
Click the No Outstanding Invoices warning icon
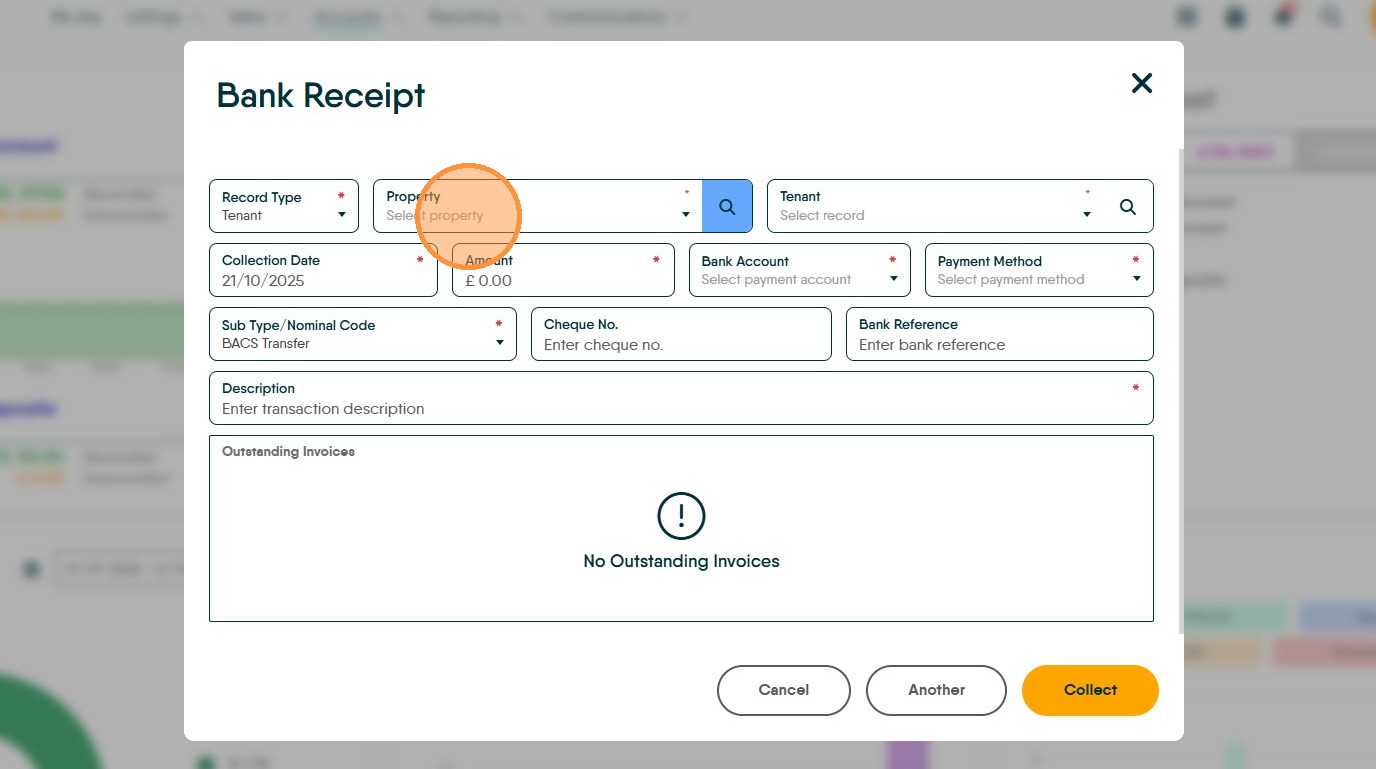[x=681, y=516]
